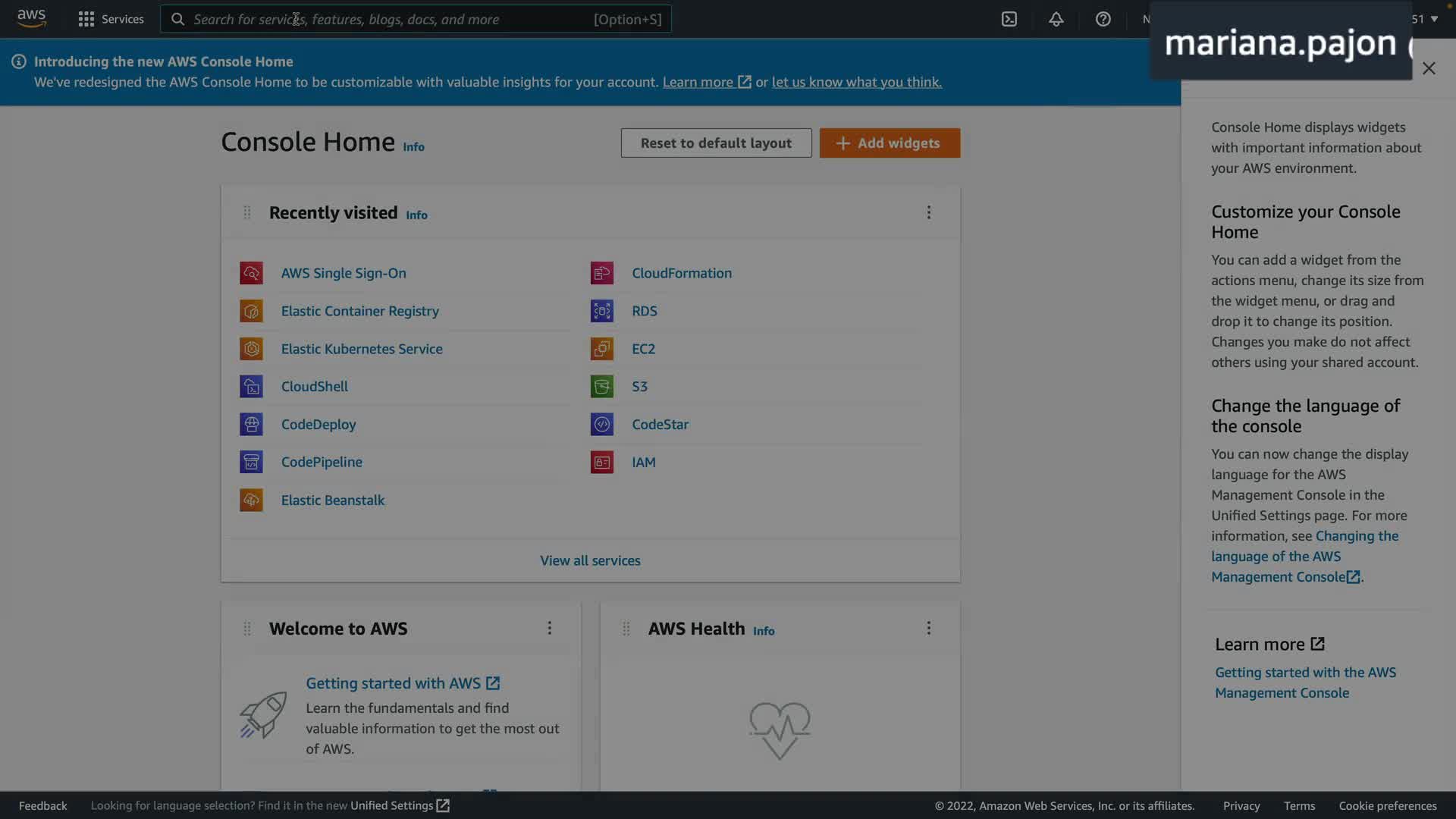This screenshot has width=1456, height=819.
Task: Click Reset to default layout button
Action: (x=716, y=143)
